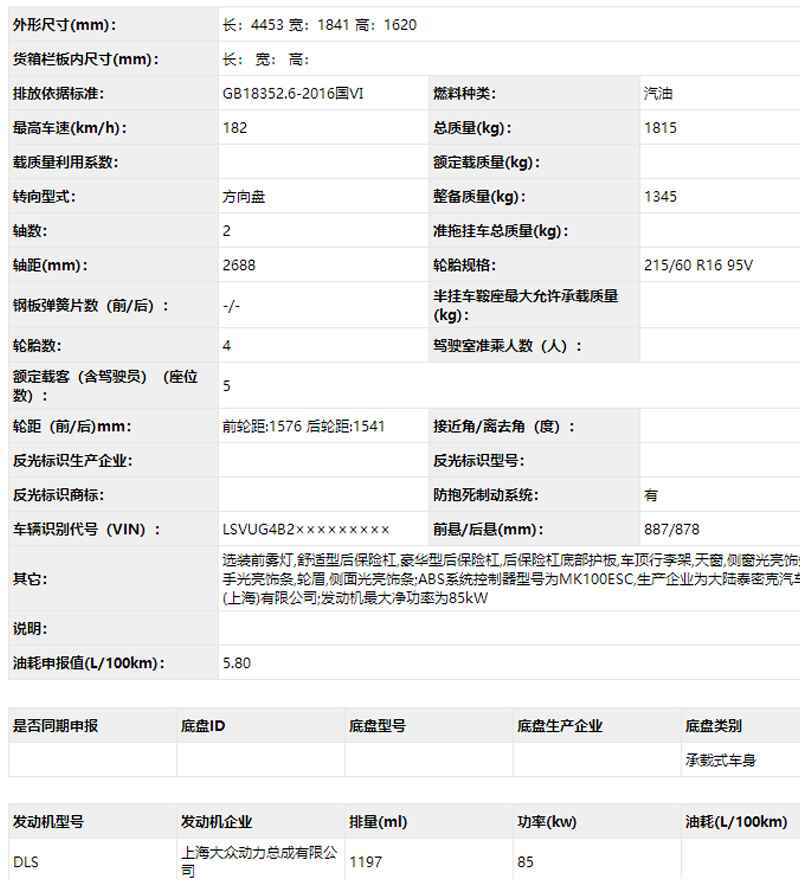
Task: Select the 反光标识生产企业 label
Action: tap(73, 461)
